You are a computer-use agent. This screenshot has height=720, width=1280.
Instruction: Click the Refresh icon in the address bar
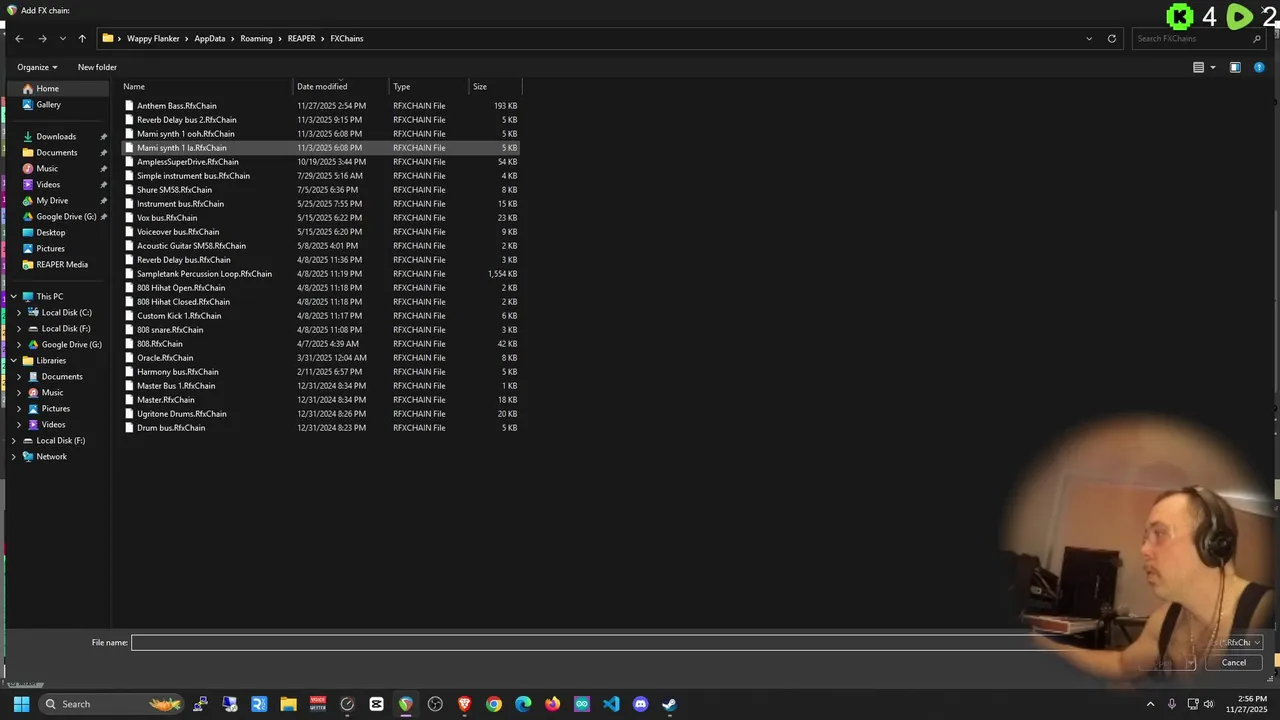tap(1112, 38)
